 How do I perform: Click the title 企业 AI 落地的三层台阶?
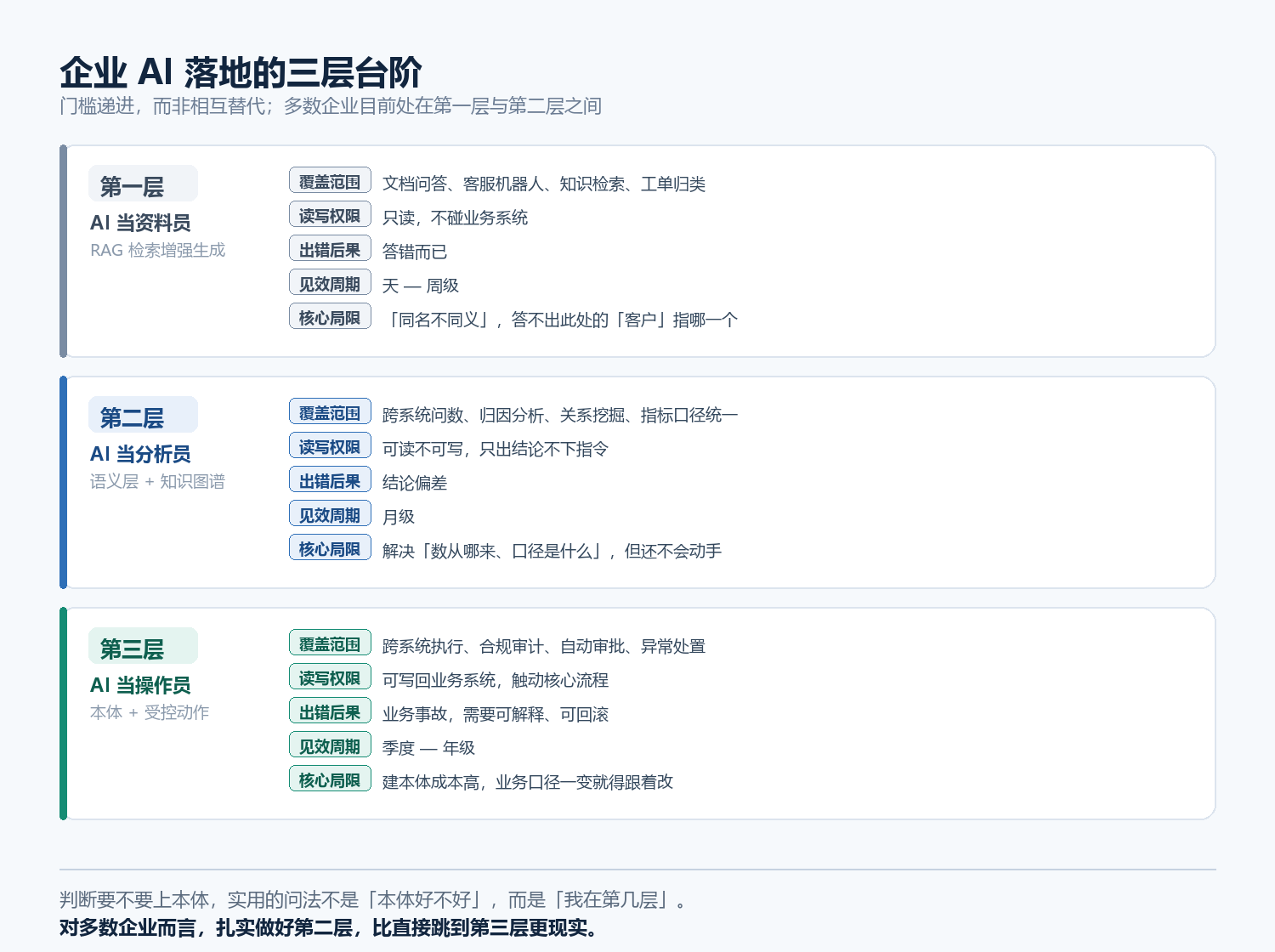click(241, 73)
